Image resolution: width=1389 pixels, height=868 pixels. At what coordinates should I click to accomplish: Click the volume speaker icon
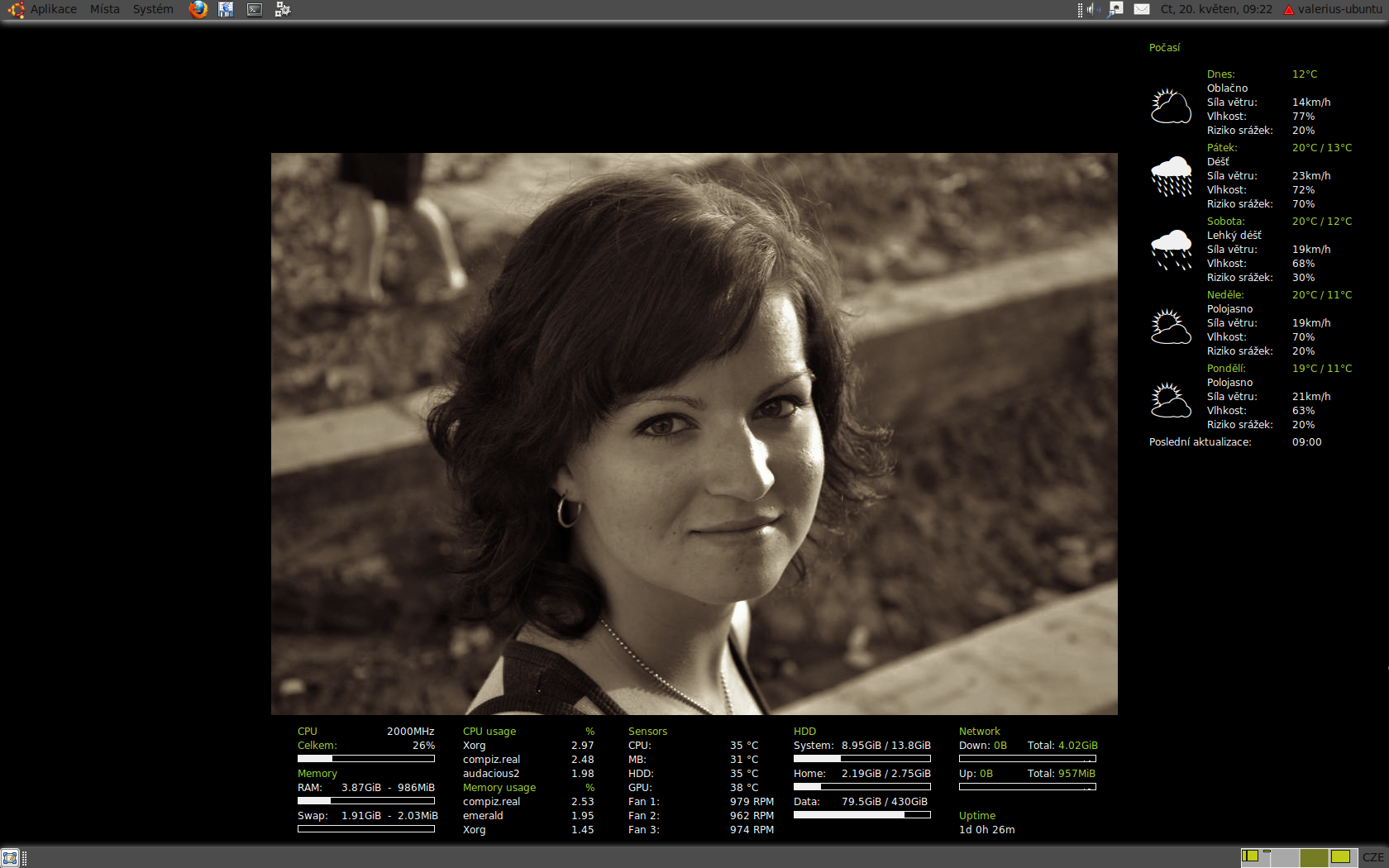[x=1092, y=9]
